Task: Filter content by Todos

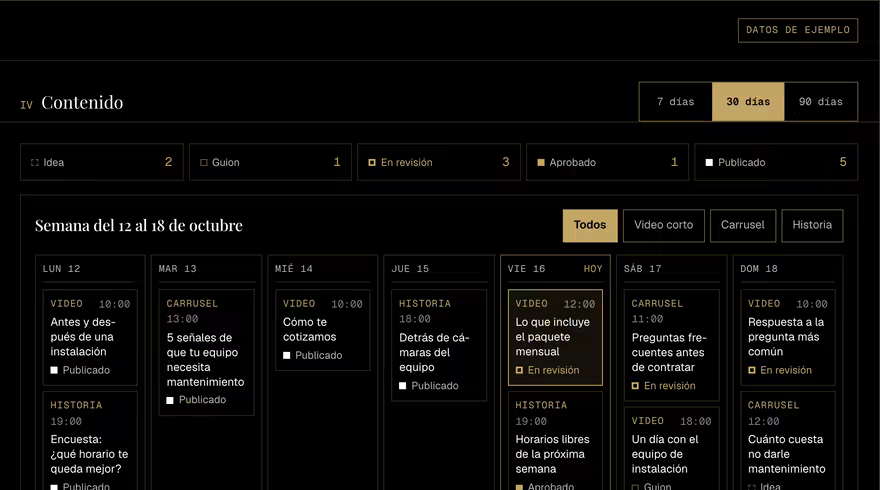Action: 590,226
